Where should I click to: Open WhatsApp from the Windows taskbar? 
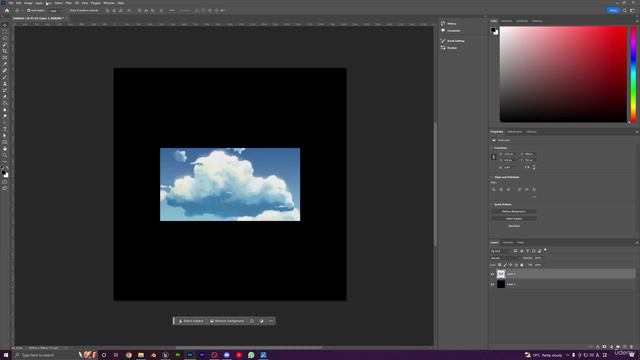[251, 355]
